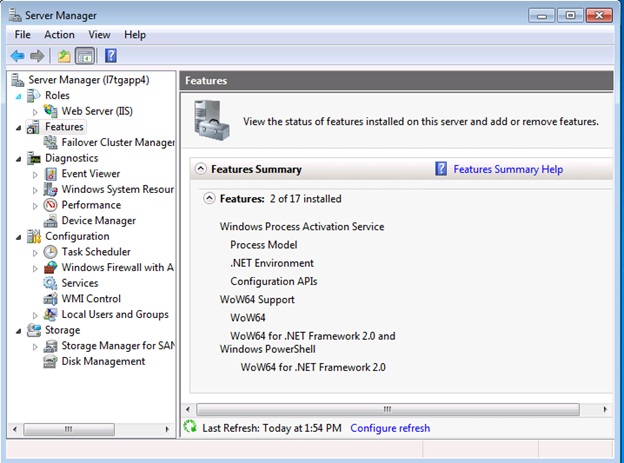Click the Disk Management icon

coord(50,361)
